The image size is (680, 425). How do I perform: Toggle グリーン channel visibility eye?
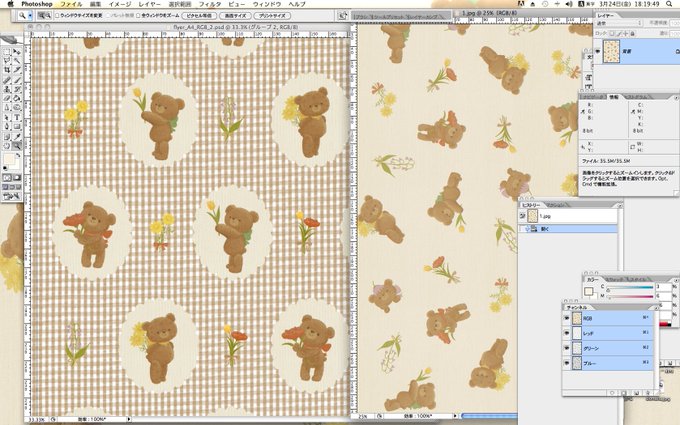pyautogui.click(x=567, y=348)
